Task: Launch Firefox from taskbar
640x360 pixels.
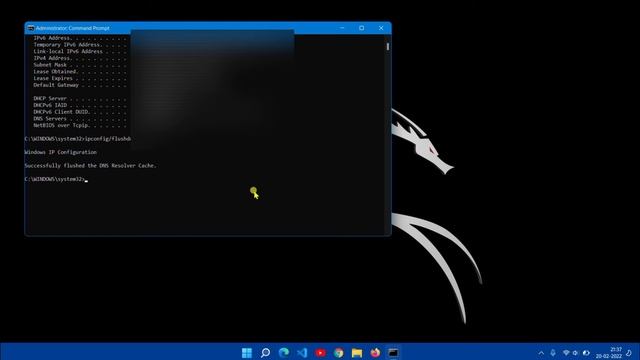Action: 375,353
